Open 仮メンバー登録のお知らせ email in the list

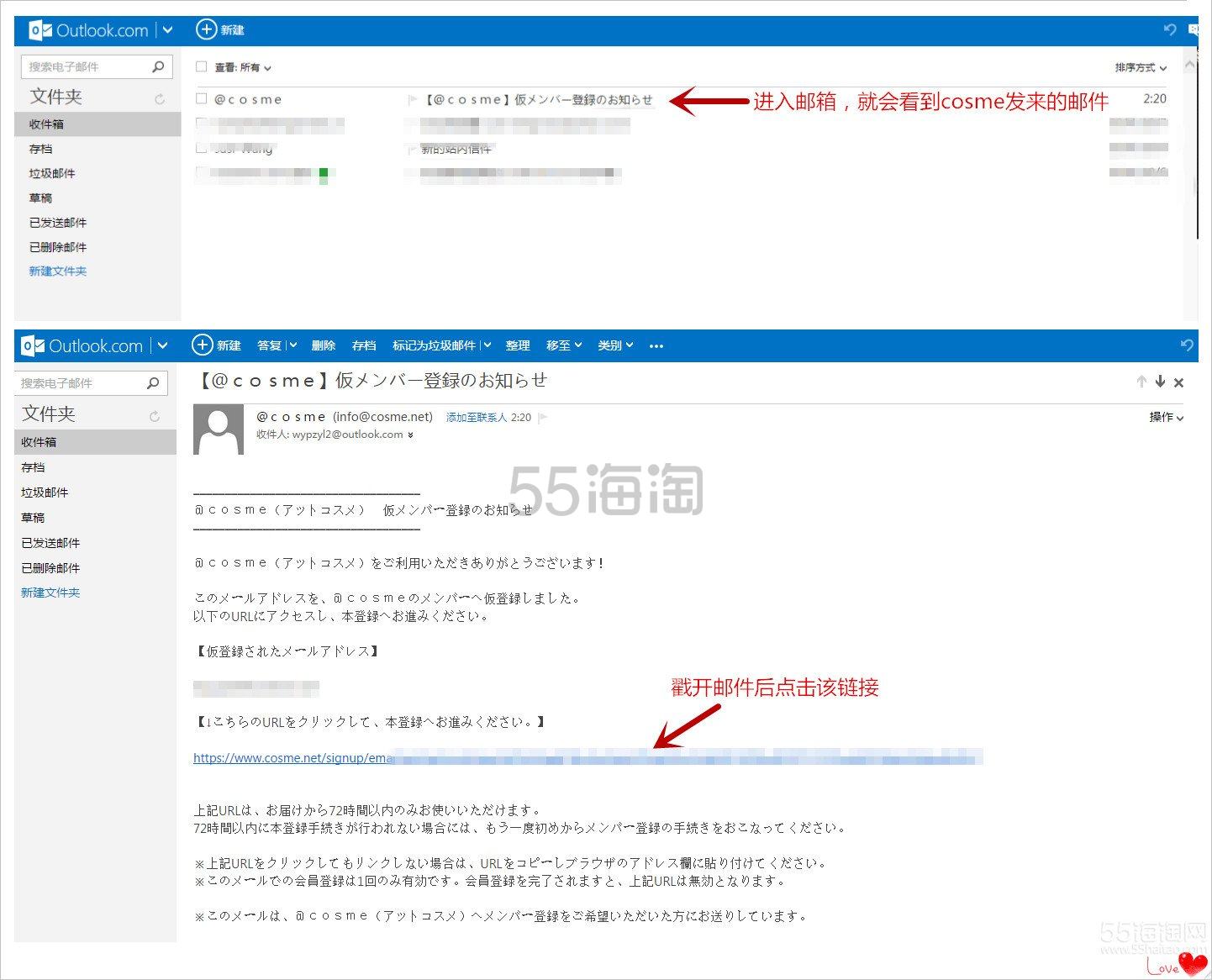pyautogui.click(x=538, y=99)
